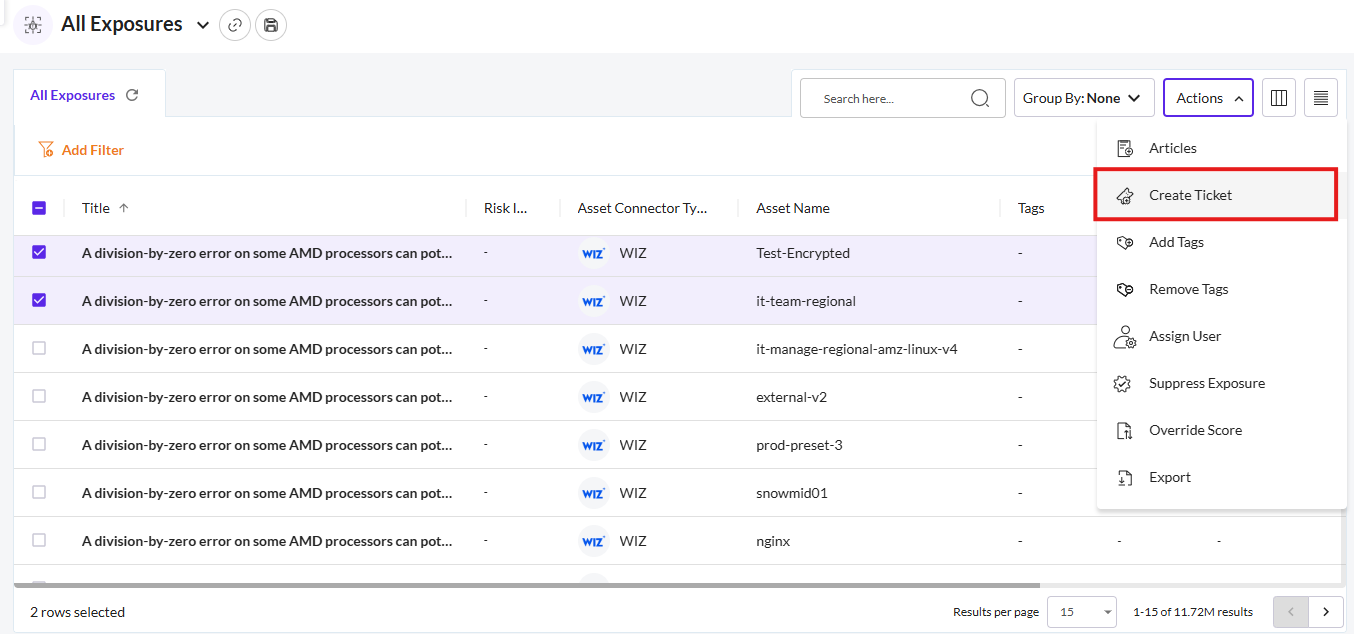Click the WIZ logo in nginx row
This screenshot has height=634, width=1354.
pyautogui.click(x=593, y=541)
